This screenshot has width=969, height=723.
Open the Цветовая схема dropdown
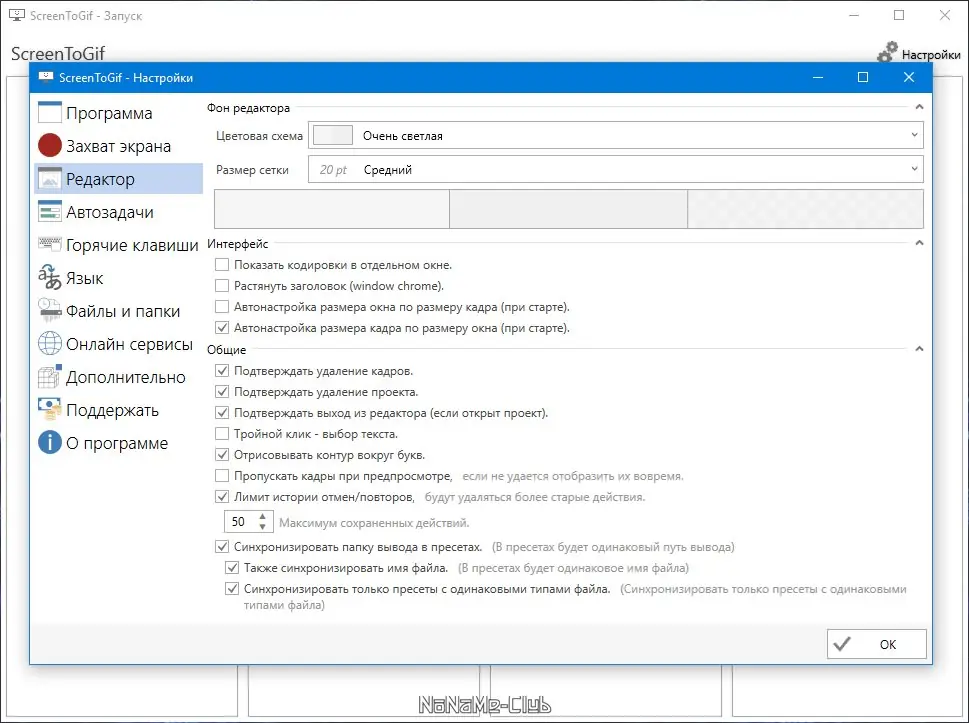(616, 135)
